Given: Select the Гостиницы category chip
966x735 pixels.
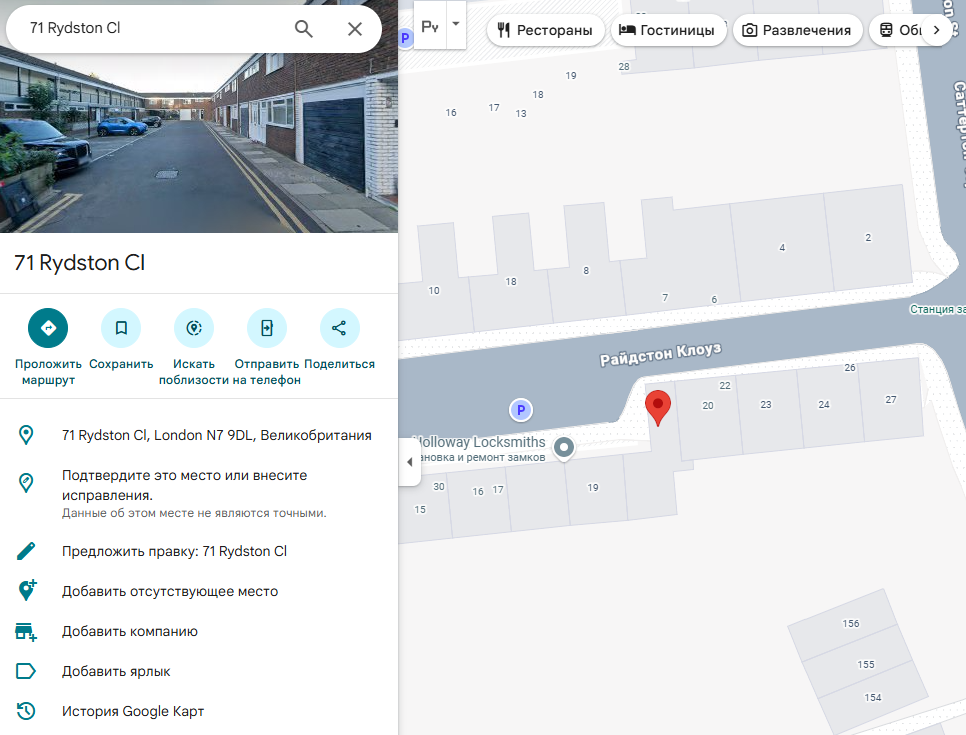Looking at the screenshot, I should click(667, 30).
